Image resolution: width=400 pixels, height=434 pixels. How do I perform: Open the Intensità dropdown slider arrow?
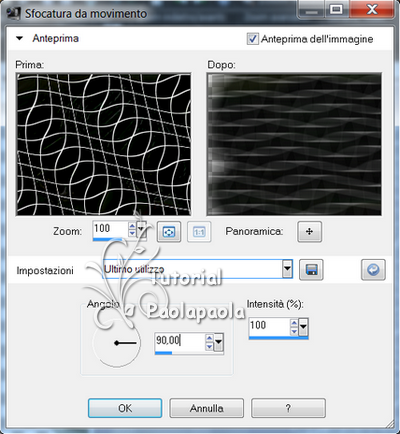pyautogui.click(x=303, y=327)
